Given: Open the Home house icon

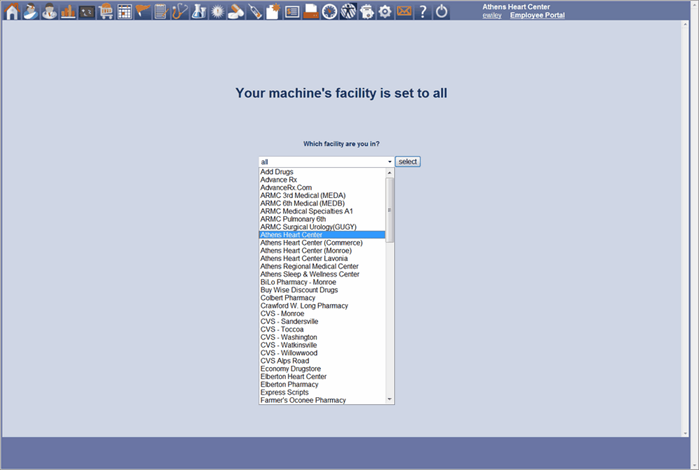Looking at the screenshot, I should 12,11.
